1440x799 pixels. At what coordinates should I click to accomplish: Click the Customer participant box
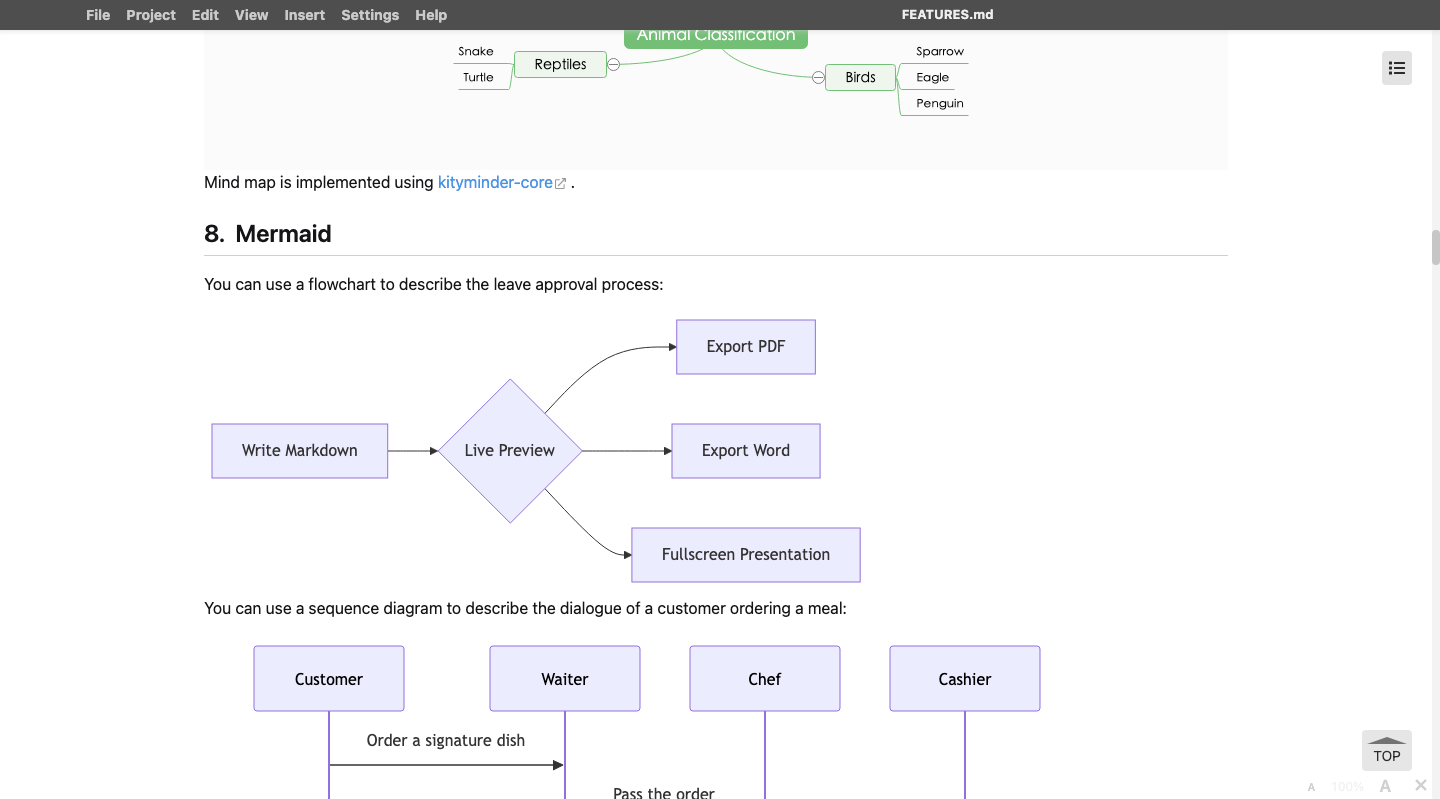329,679
